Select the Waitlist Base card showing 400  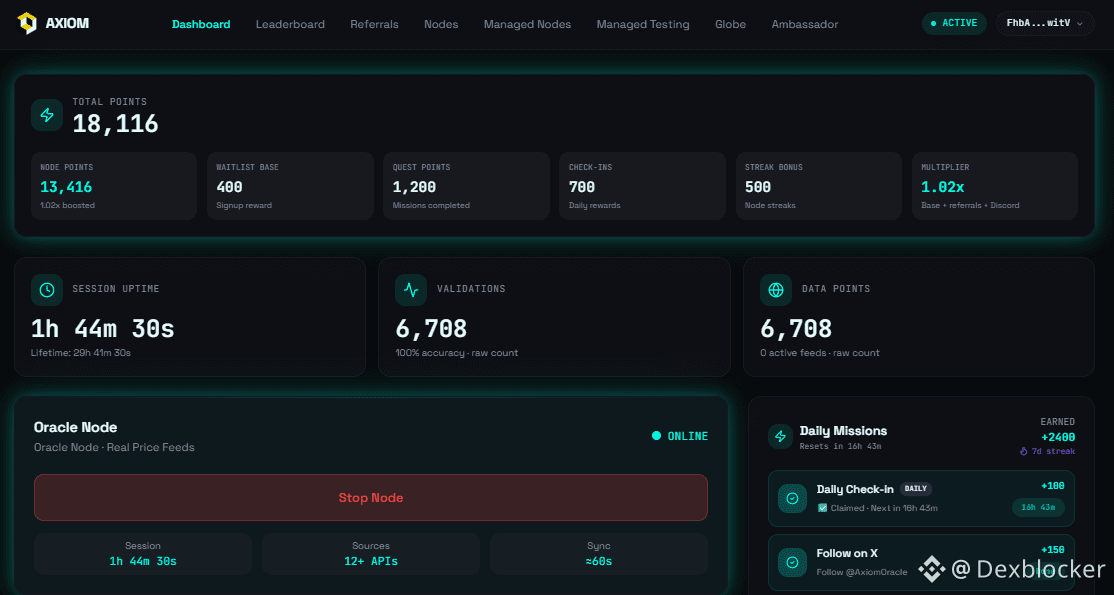point(291,186)
